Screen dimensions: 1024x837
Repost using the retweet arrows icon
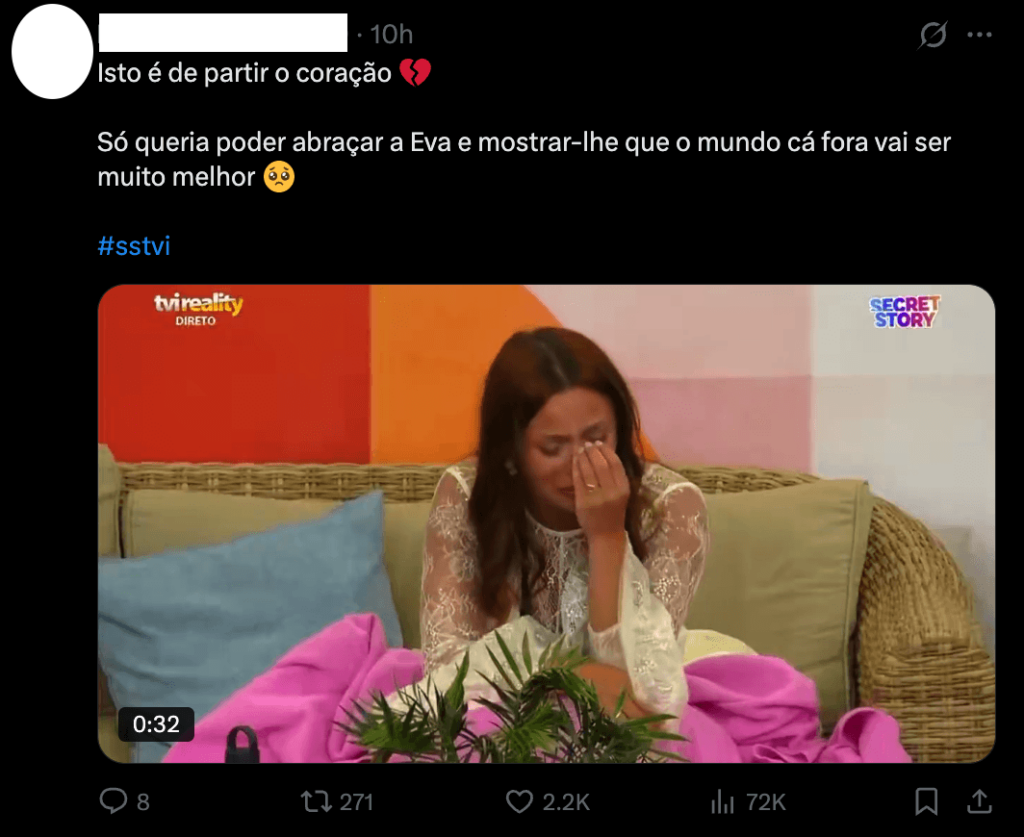click(316, 801)
